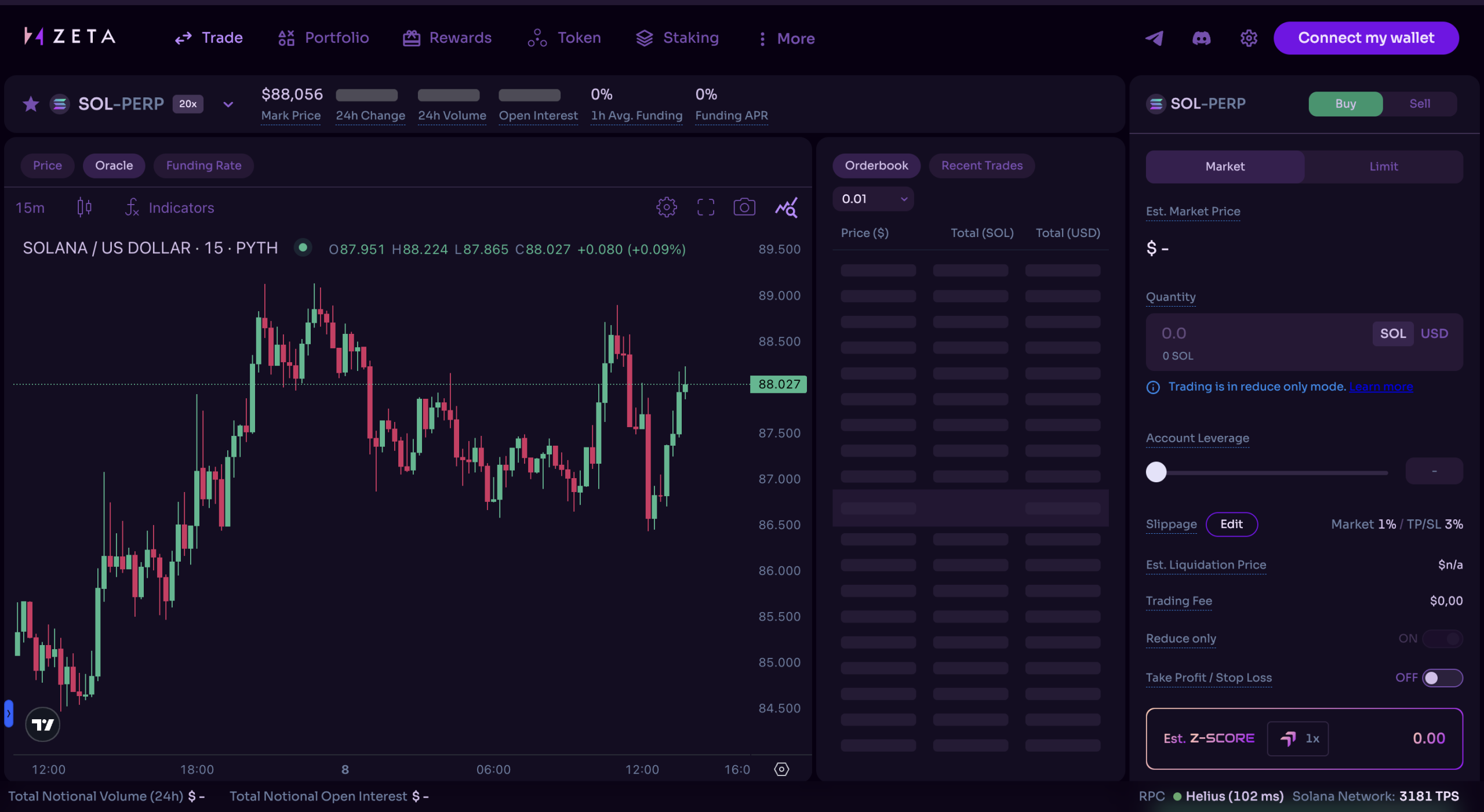Click the TradingView logo on chart
The height and width of the screenshot is (812, 1484).
(43, 724)
